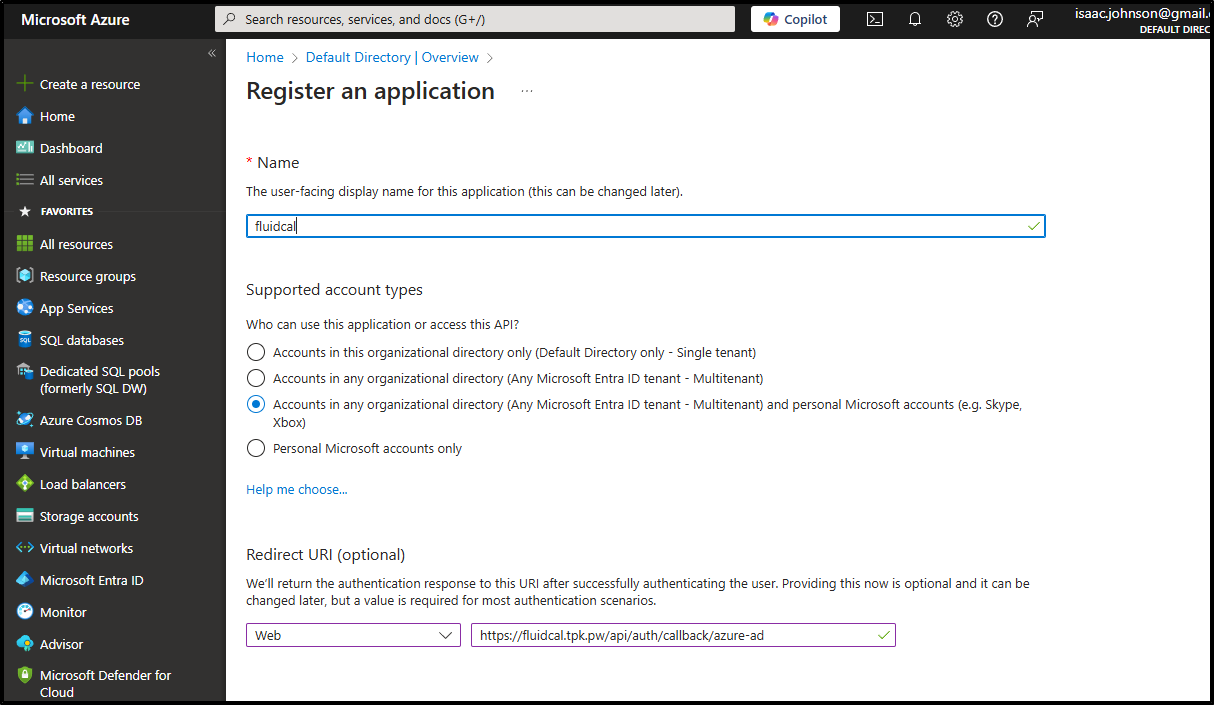Image resolution: width=1214 pixels, height=705 pixels.
Task: Click the All resources grid icon
Action: point(25,244)
